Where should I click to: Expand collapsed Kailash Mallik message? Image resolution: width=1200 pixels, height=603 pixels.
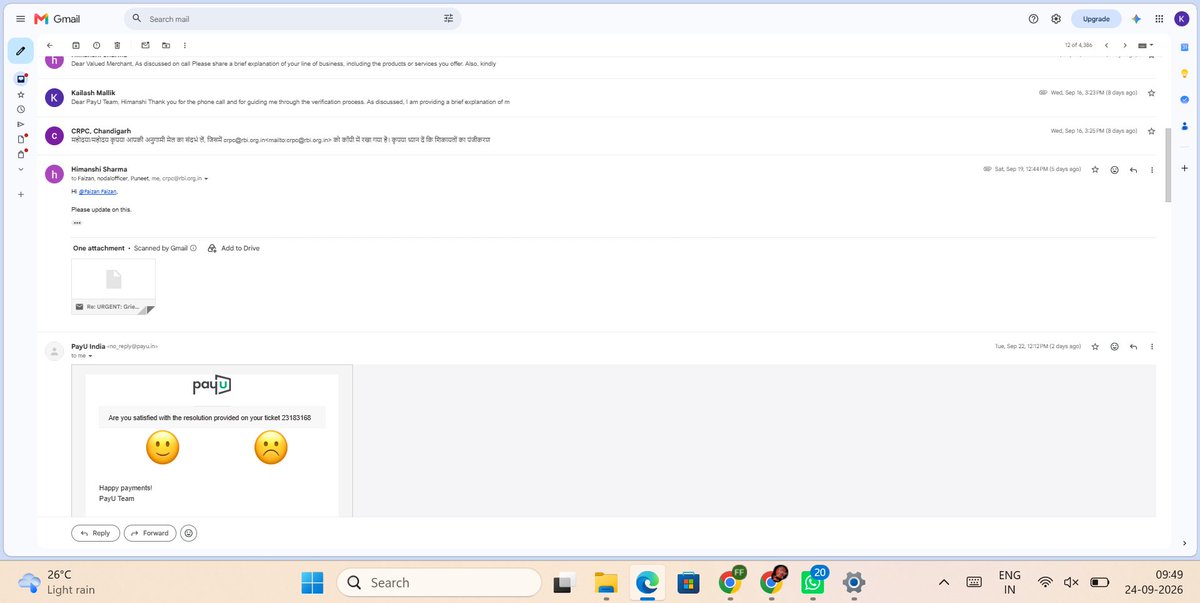[600, 97]
